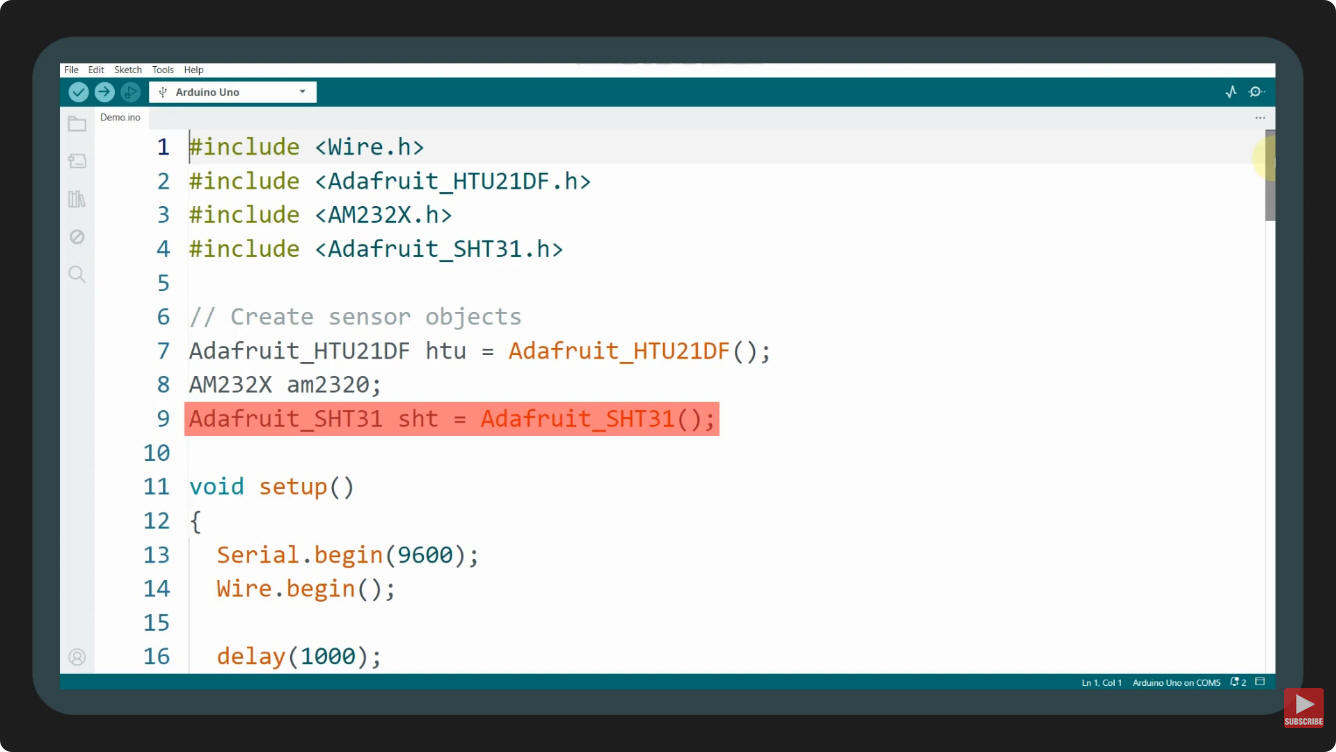1336x752 pixels.
Task: Open the Debug sidebar icon
Action: tap(77, 237)
